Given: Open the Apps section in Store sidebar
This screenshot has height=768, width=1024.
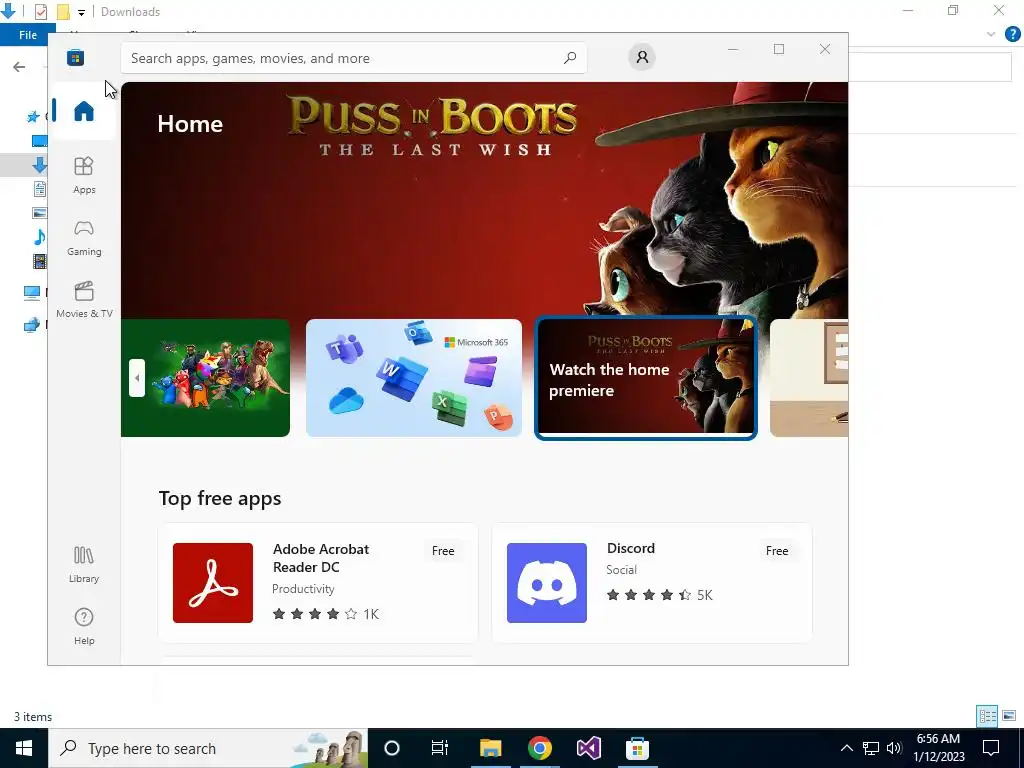Looking at the screenshot, I should (x=84, y=175).
